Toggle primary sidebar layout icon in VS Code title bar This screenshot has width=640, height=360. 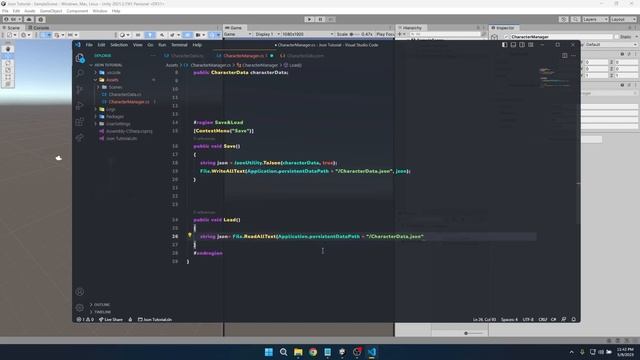pyautogui.click(x=505, y=44)
